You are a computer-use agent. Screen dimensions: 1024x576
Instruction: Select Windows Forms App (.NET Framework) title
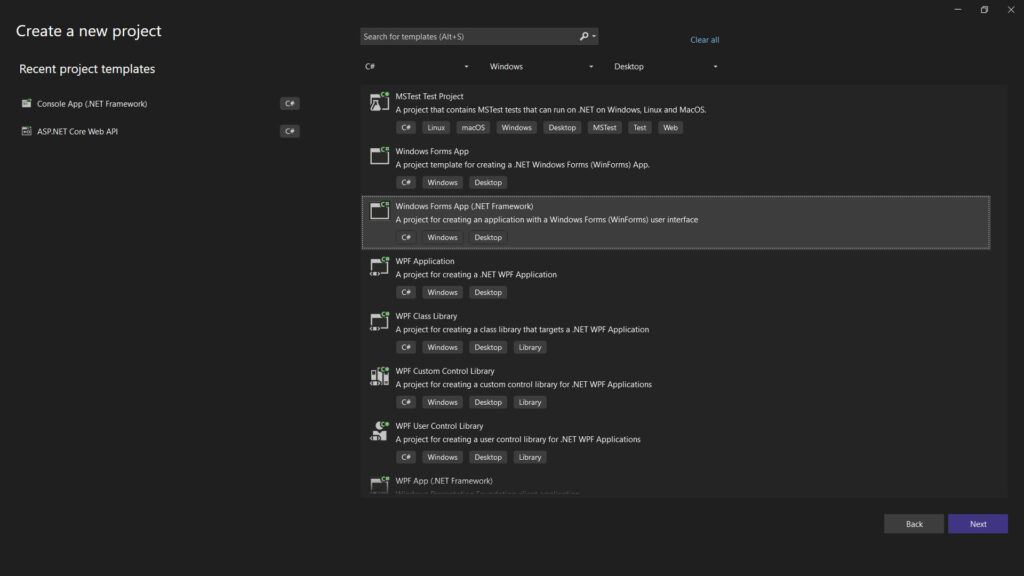click(x=464, y=206)
